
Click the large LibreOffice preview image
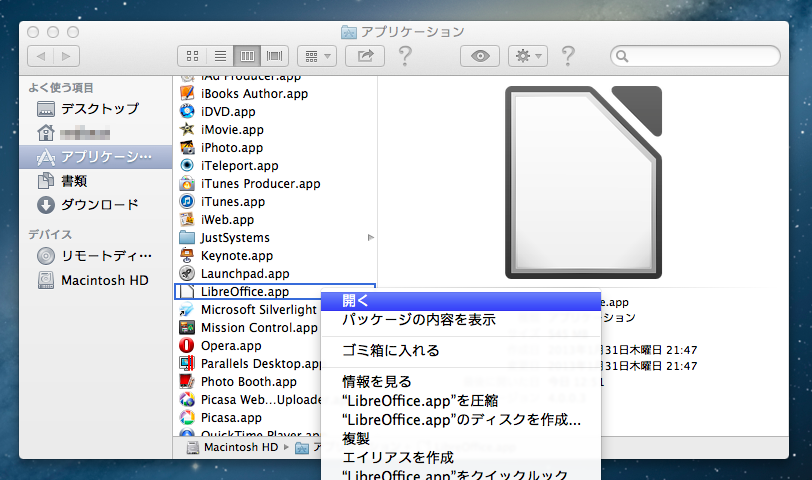tap(583, 182)
